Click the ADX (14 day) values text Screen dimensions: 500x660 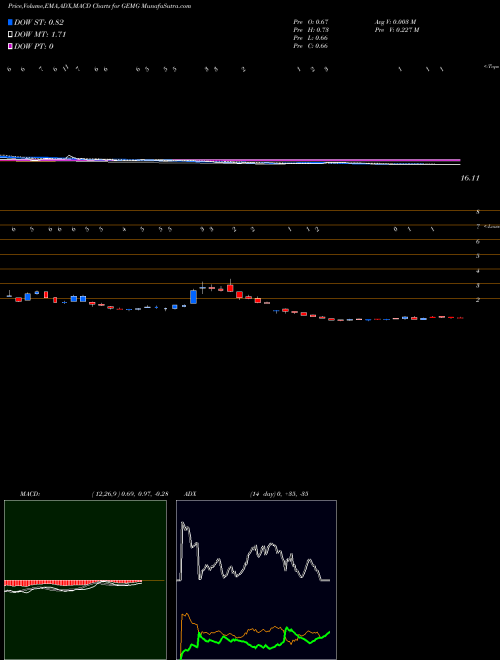pos(279,494)
